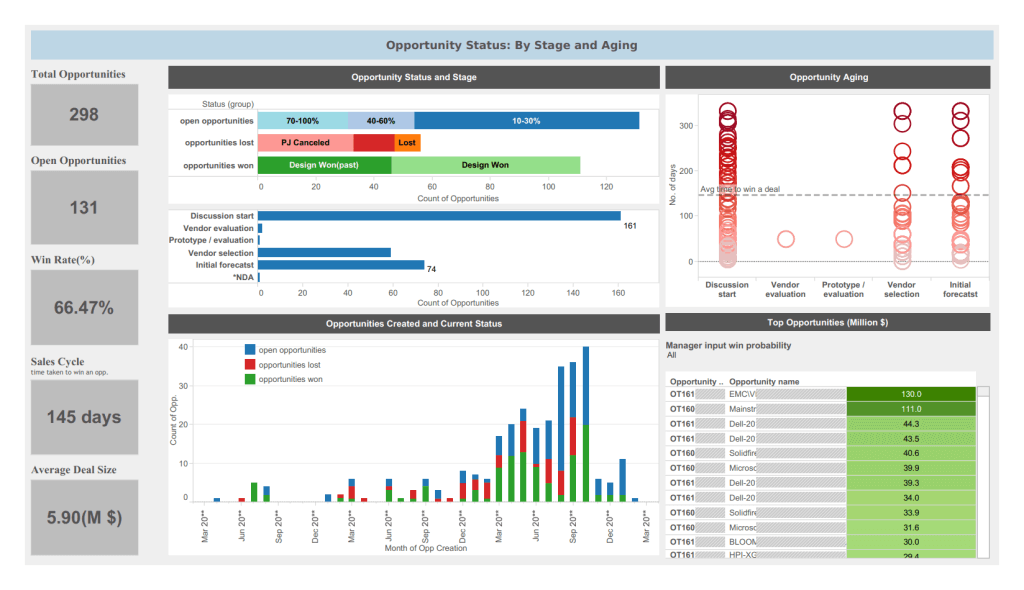Open the Manager input win probability All filter
Viewport: 1024px width, 590px height.
pyautogui.click(x=671, y=355)
